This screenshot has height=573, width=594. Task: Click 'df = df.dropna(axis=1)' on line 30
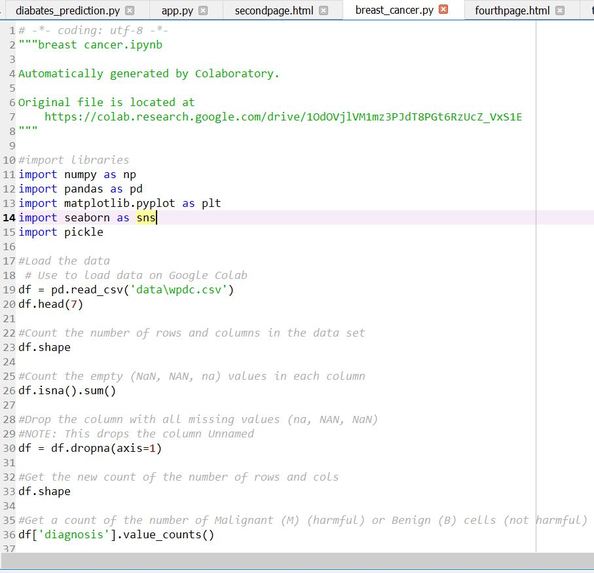[x=90, y=448]
